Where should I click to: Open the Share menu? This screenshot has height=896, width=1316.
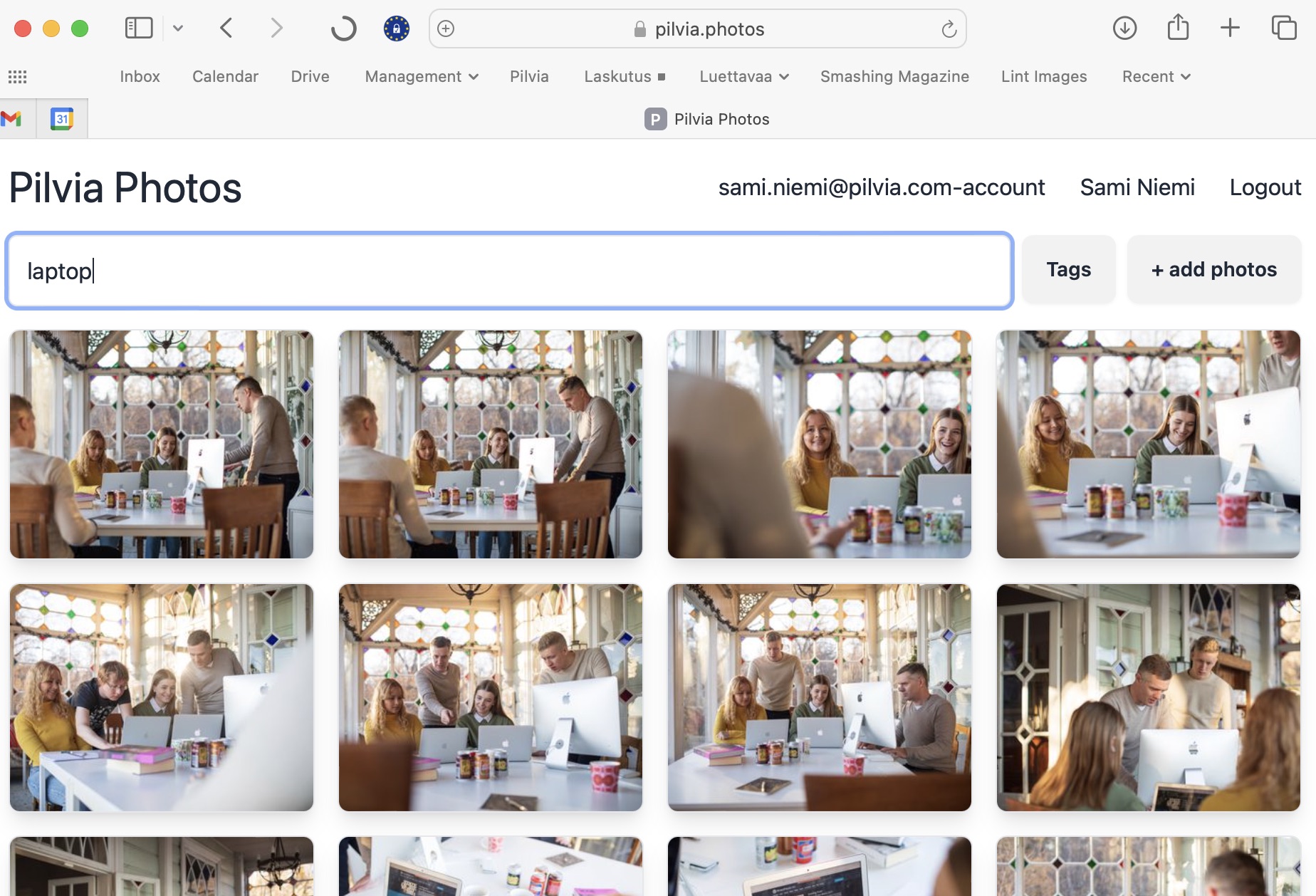coord(1178,28)
